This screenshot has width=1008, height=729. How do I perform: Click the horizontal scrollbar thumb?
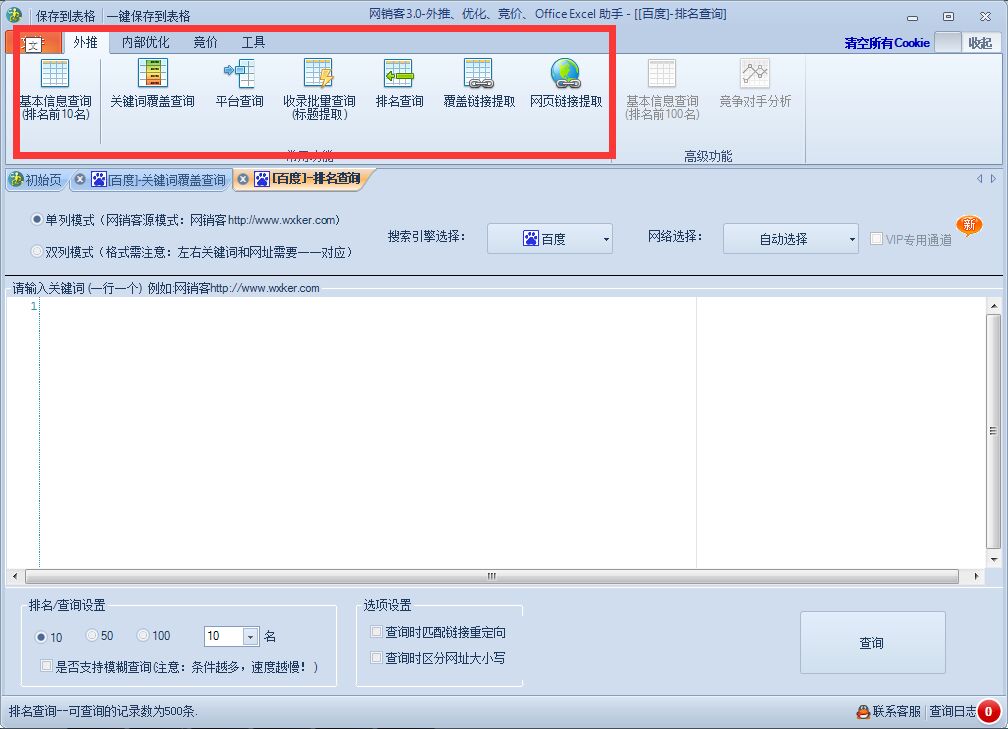[x=491, y=576]
